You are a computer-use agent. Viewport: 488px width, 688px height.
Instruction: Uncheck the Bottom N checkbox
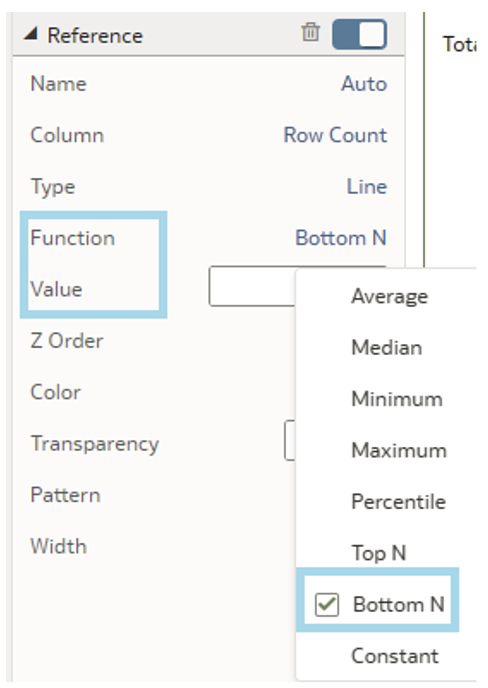coord(327,604)
